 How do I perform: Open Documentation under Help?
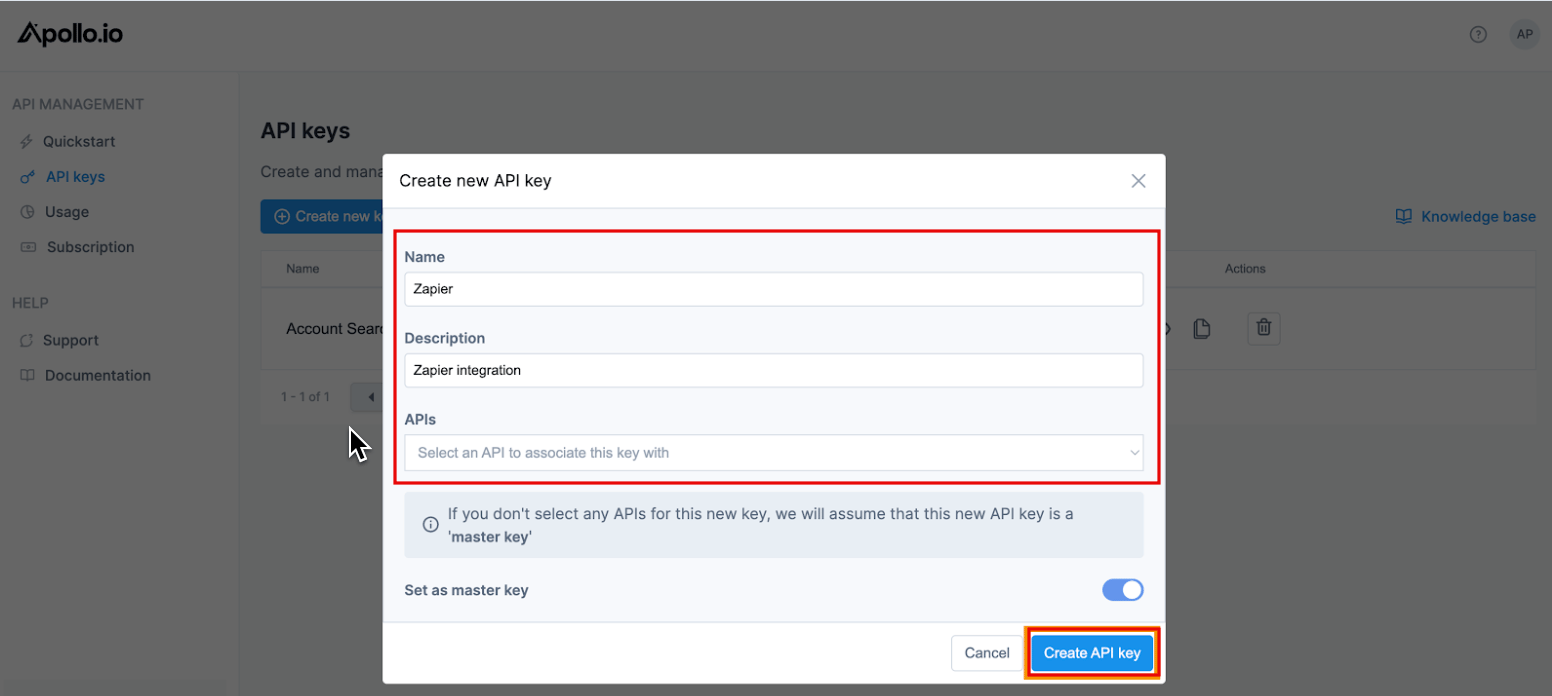point(98,376)
